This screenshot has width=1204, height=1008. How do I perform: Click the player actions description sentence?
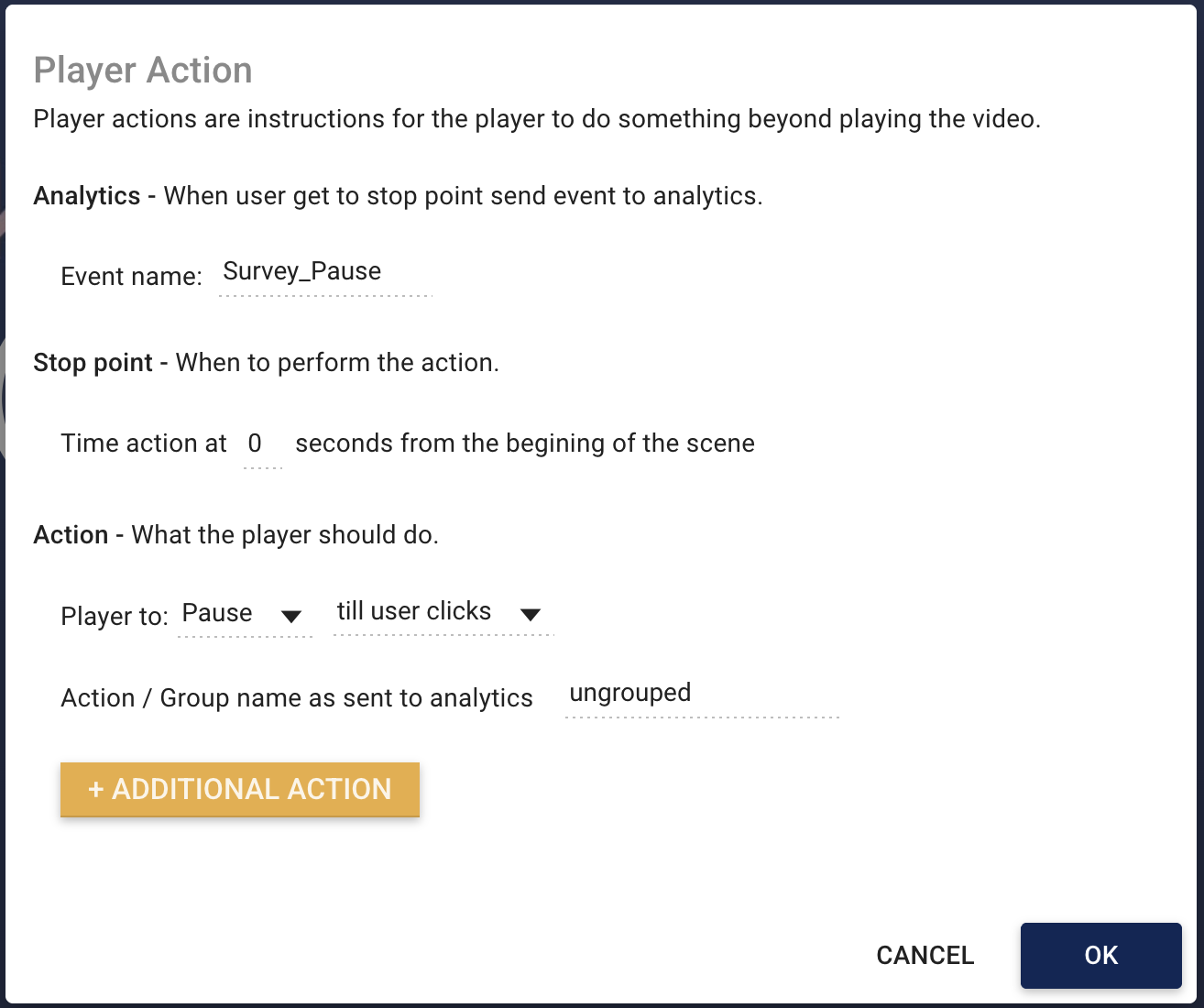[x=536, y=119]
